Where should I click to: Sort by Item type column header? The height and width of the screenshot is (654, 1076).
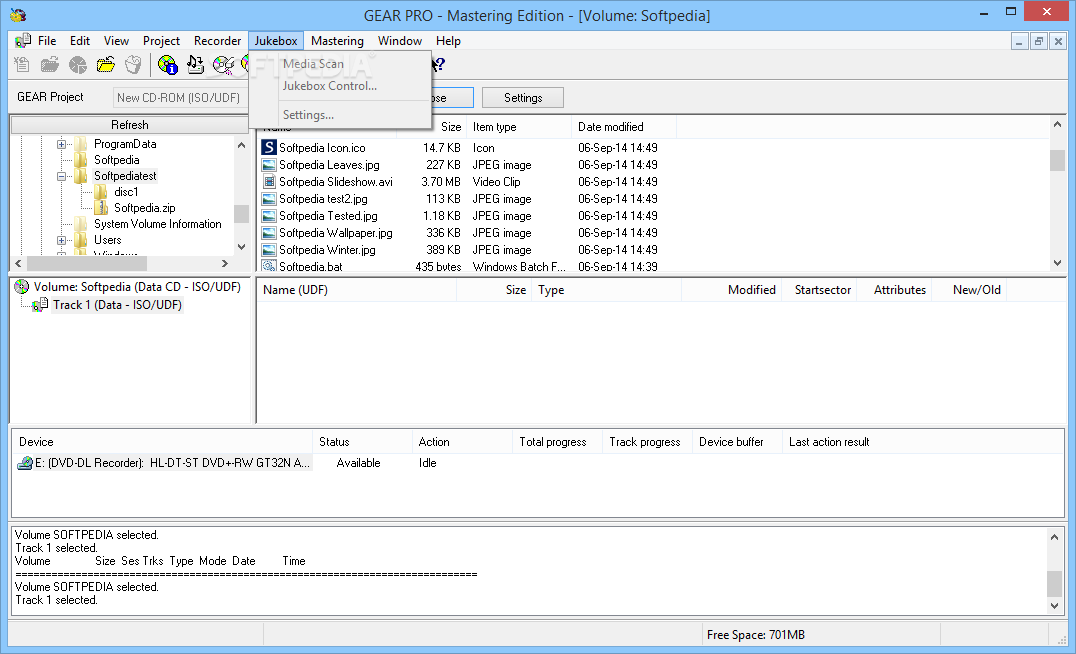(519, 127)
